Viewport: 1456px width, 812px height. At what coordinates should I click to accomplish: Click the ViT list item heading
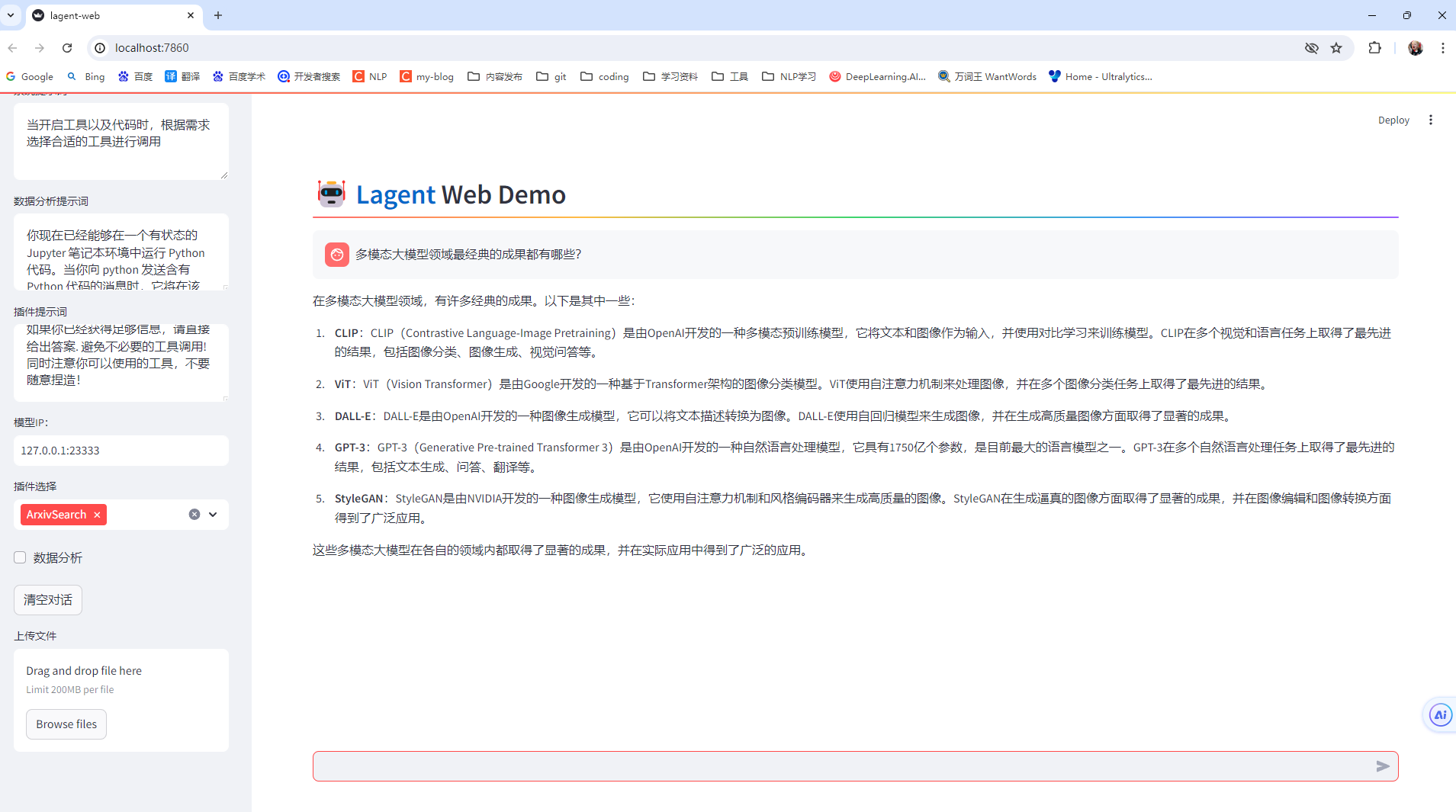[x=342, y=384]
